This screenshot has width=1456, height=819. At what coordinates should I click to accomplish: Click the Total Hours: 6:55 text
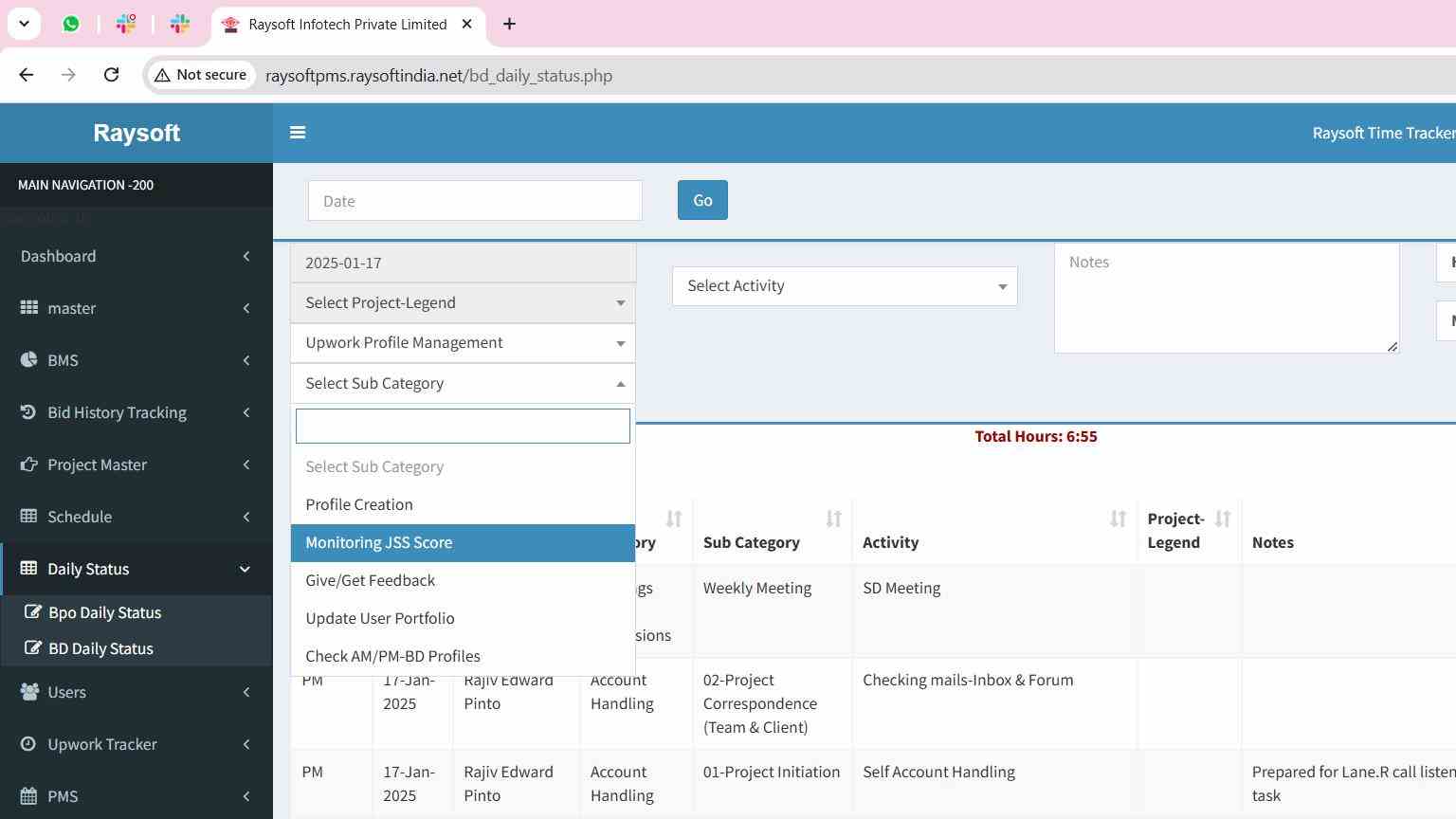click(1035, 436)
